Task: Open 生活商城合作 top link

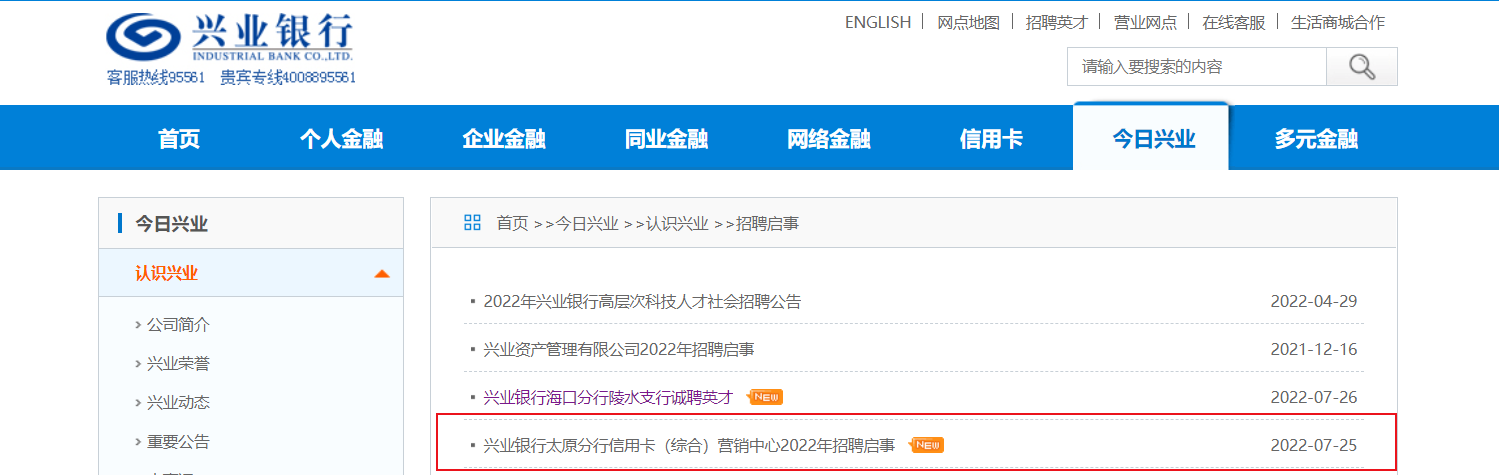Action: [1338, 22]
